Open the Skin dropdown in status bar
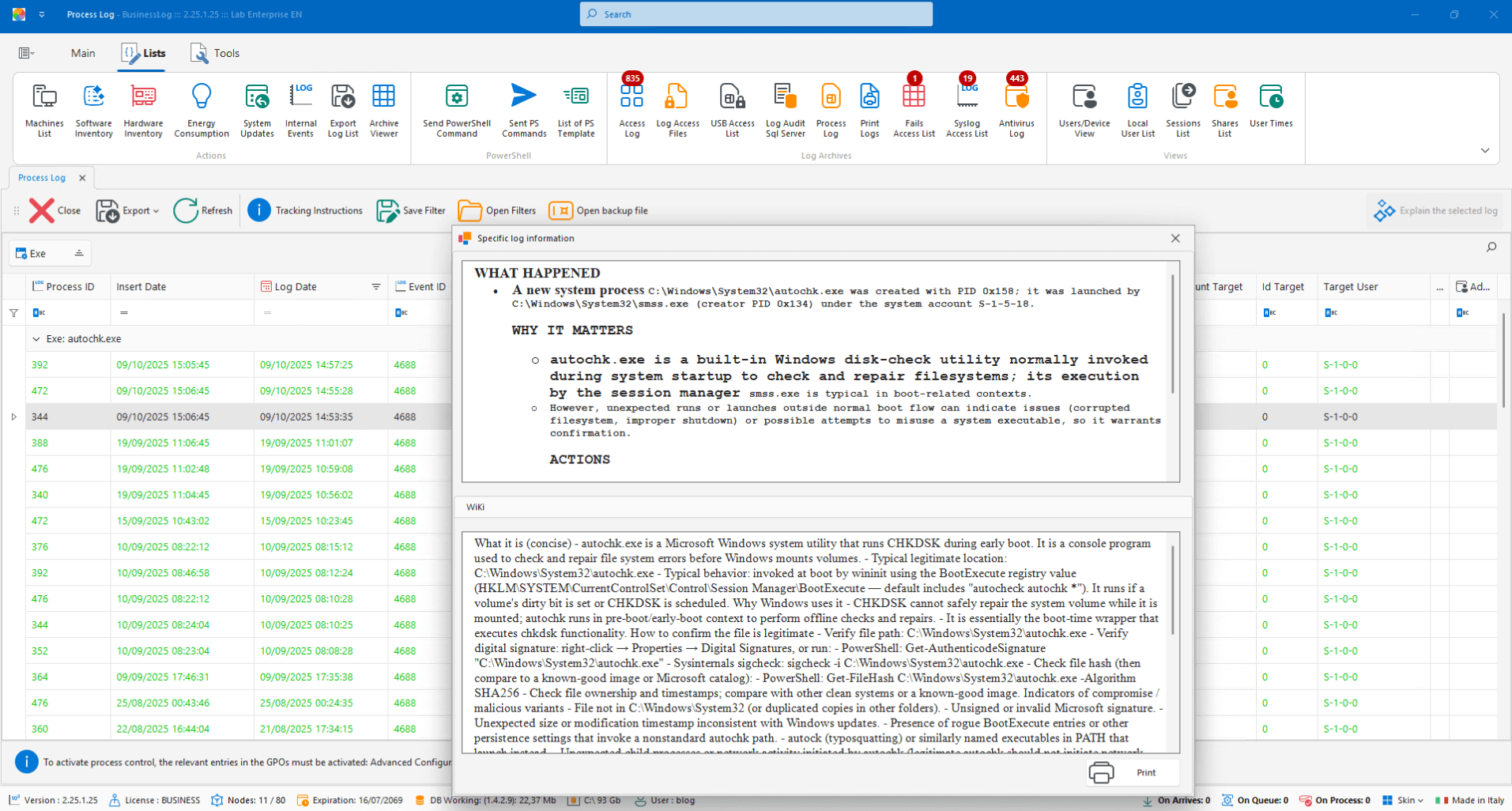Image resolution: width=1512 pixels, height=811 pixels. pos(1404,800)
